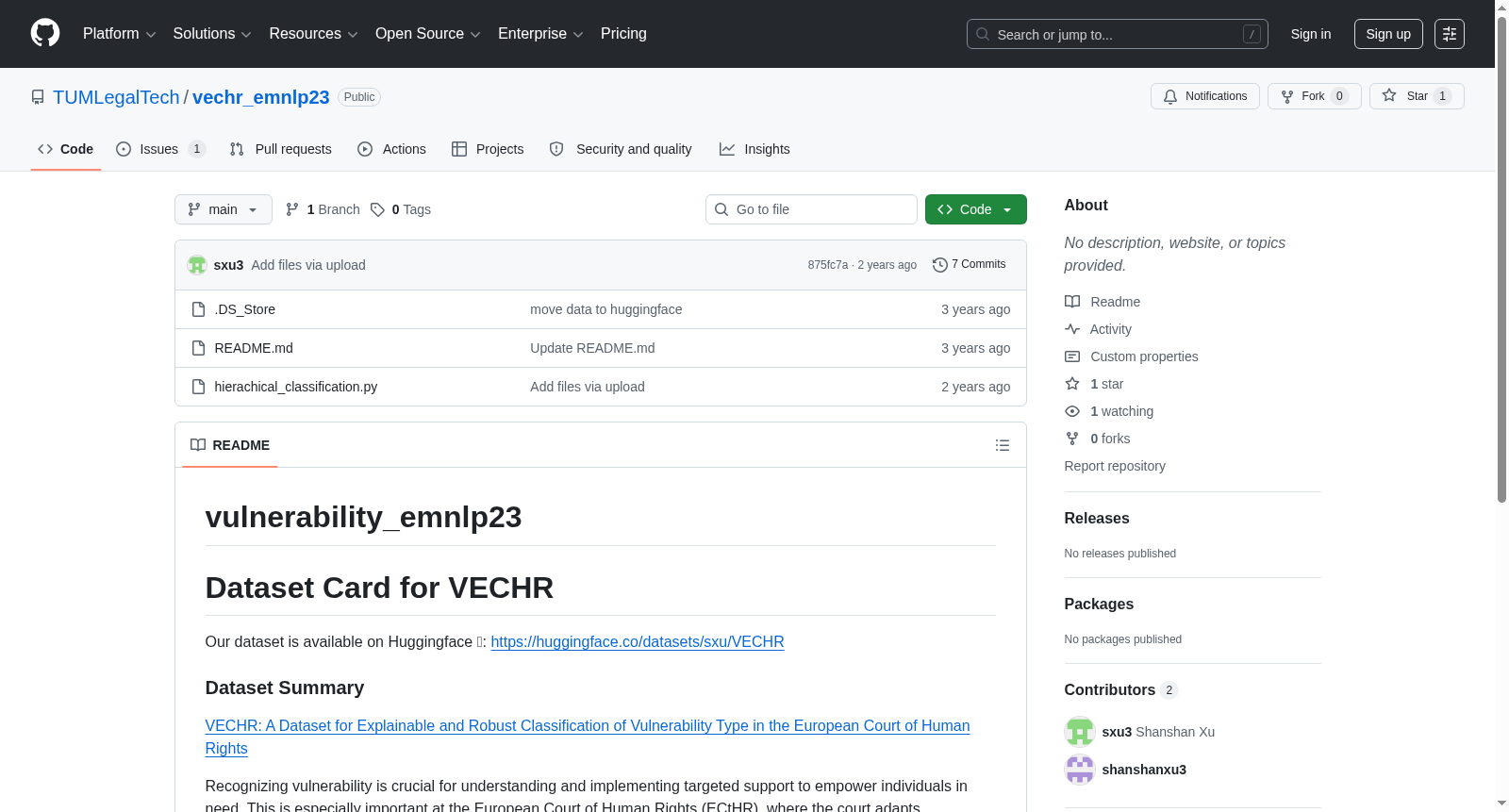Image resolution: width=1509 pixels, height=812 pixels.
Task: Click the eye icon beside 1 watching
Action: click(1072, 411)
